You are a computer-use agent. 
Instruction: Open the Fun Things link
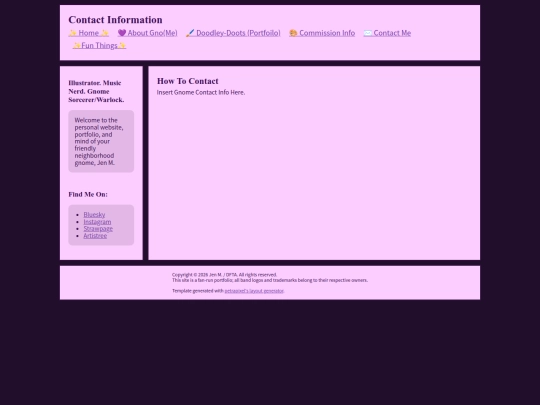100,45
